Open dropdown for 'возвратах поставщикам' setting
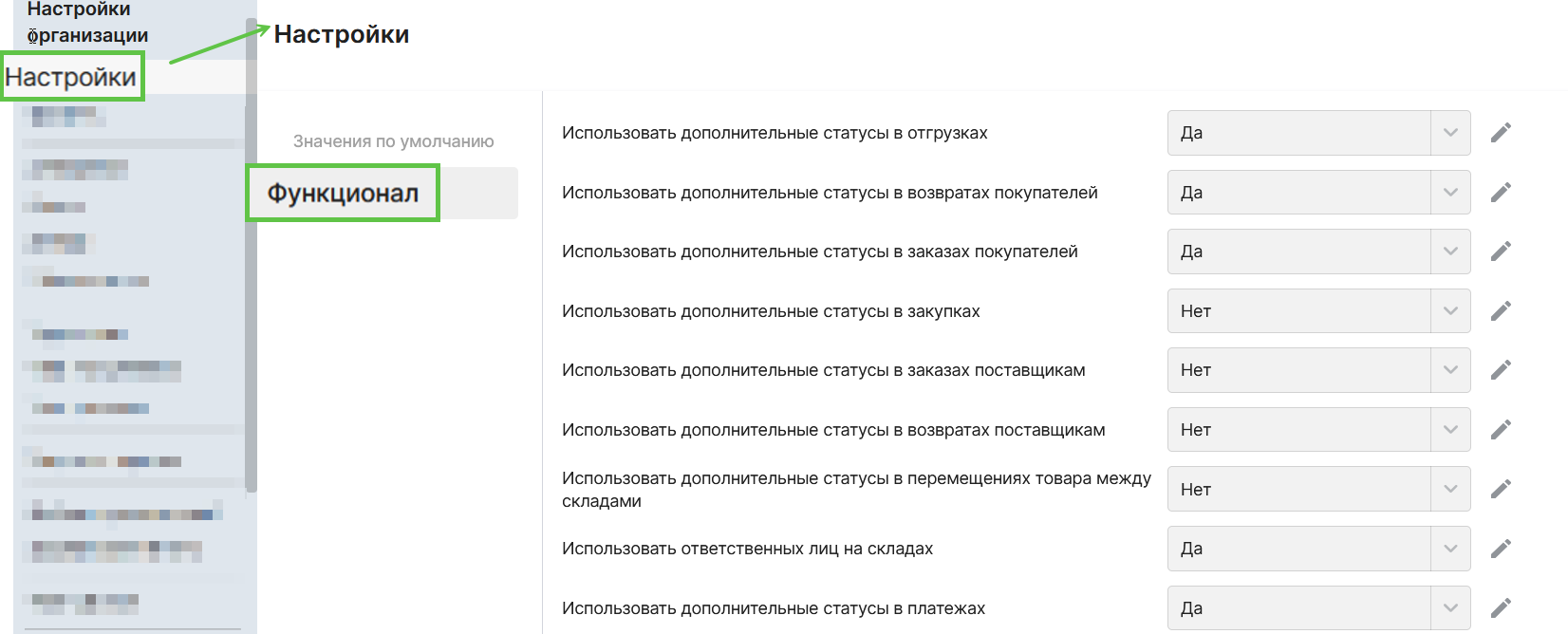1568x634 pixels. click(1450, 430)
